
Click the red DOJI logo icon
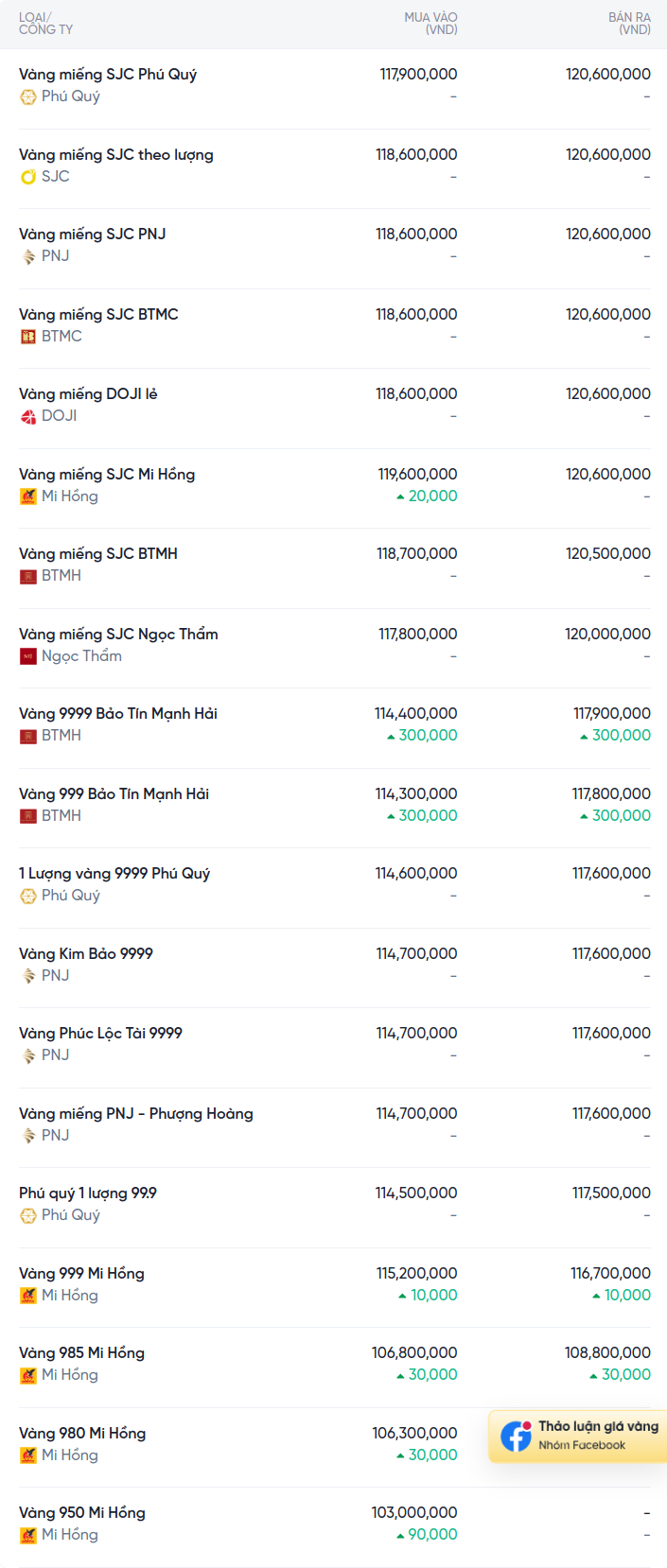coord(28,416)
